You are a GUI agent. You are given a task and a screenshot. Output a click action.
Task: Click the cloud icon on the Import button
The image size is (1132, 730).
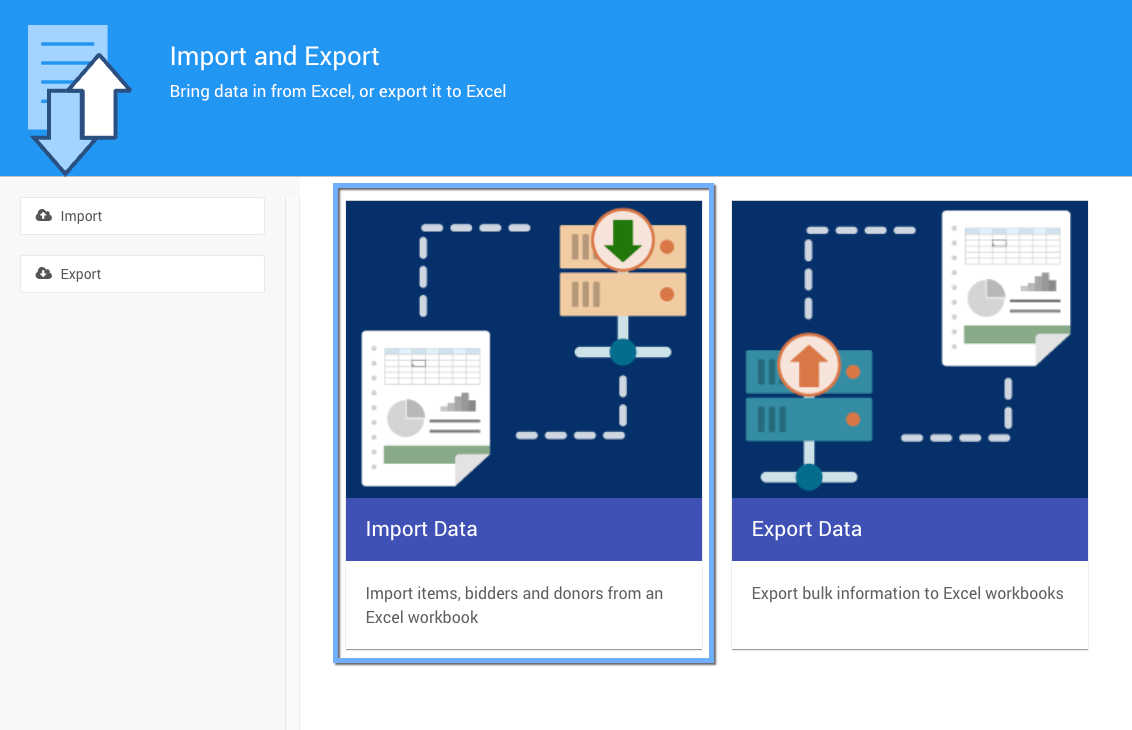point(44,216)
